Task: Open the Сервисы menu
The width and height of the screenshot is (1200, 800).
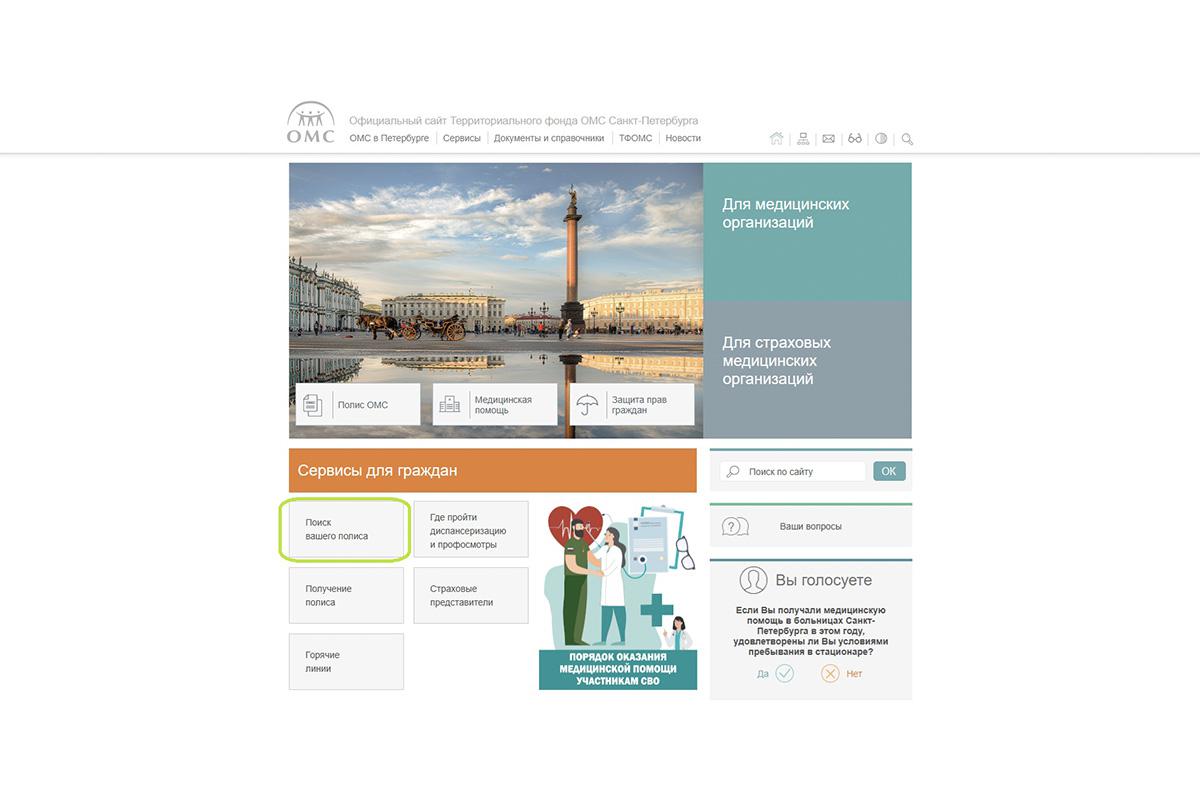Action: 461,138
